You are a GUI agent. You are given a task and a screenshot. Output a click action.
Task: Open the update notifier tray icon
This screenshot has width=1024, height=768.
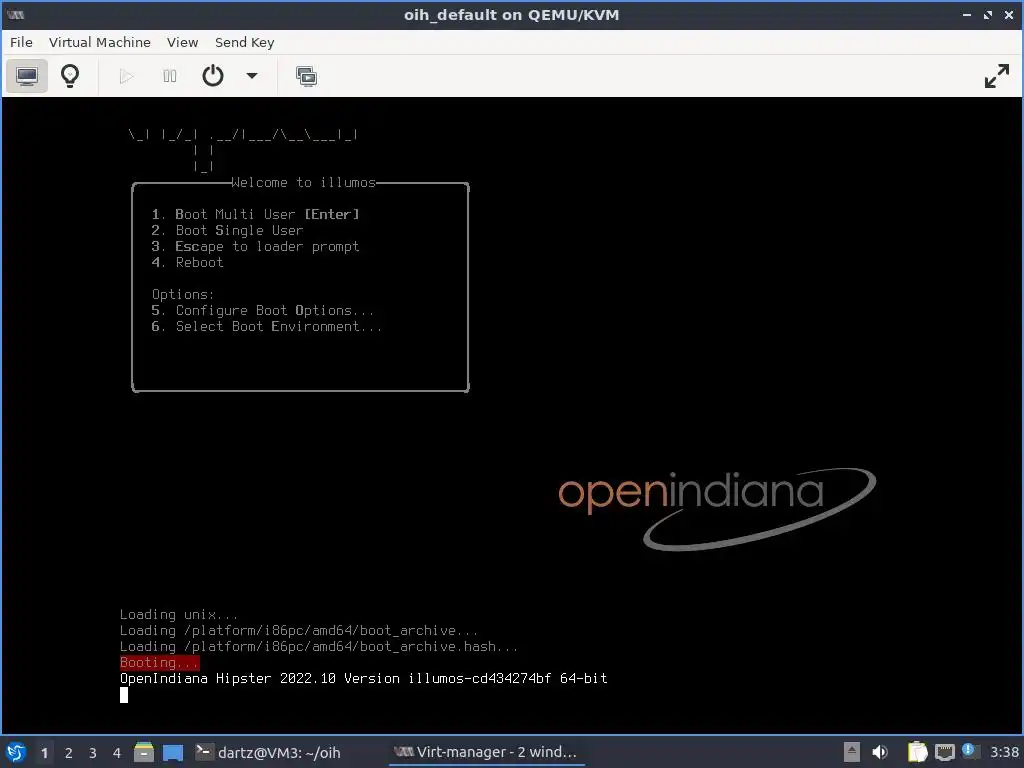click(x=970, y=751)
